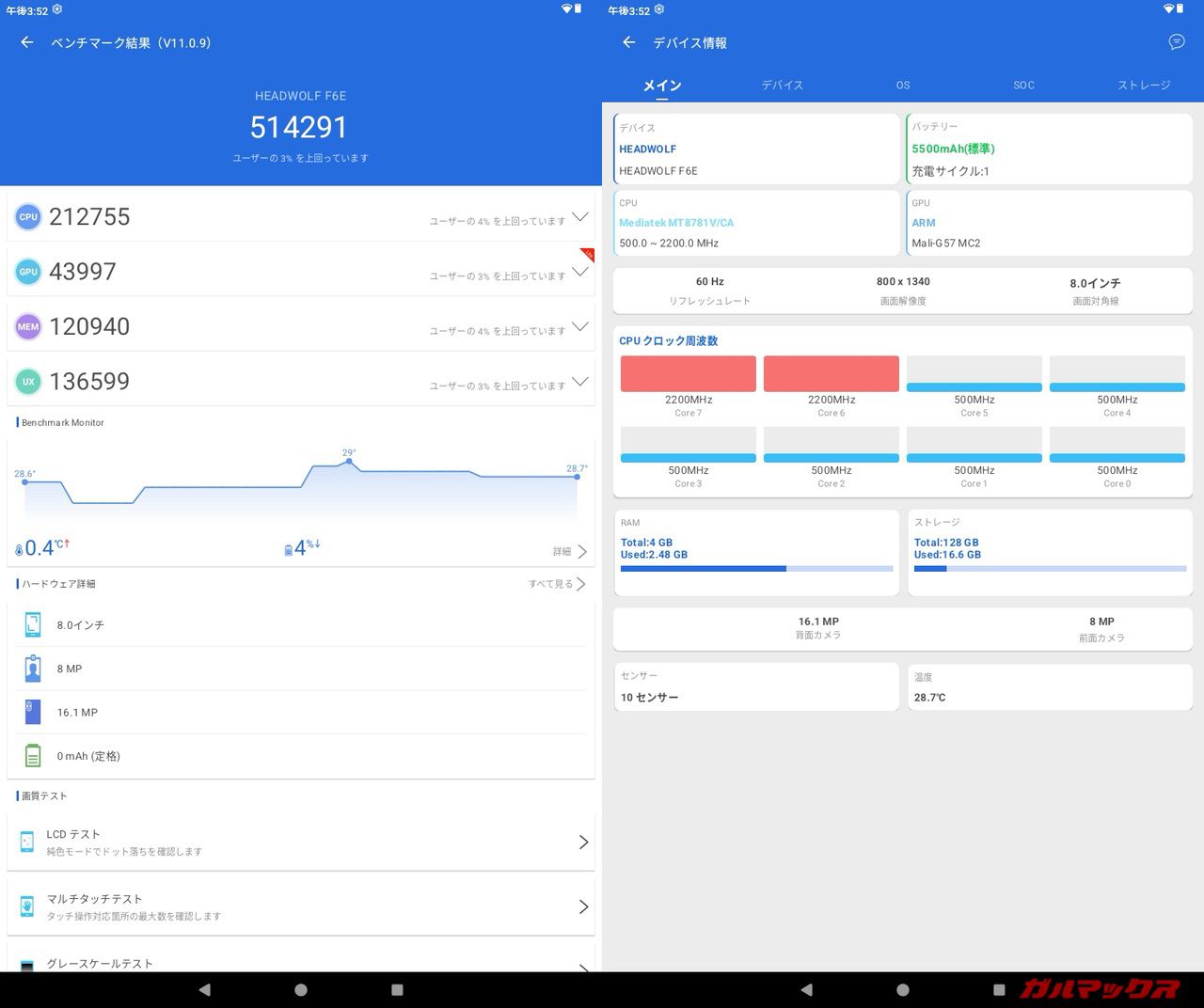Image resolution: width=1204 pixels, height=1008 pixels.
Task: Open 詳細 for benchmark monitor
Action: (x=570, y=552)
